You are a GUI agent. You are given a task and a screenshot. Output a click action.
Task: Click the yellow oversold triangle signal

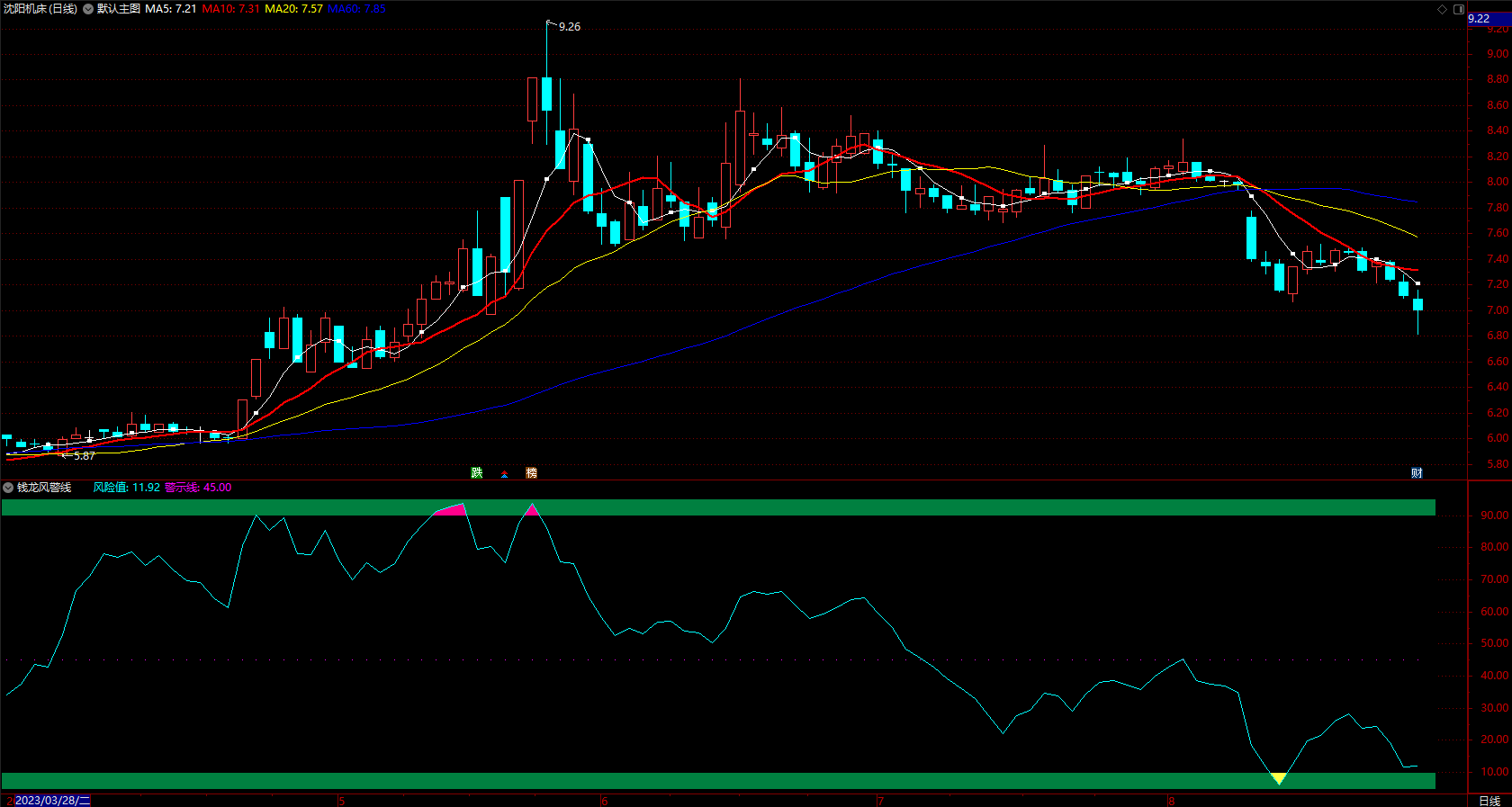click(x=1278, y=778)
